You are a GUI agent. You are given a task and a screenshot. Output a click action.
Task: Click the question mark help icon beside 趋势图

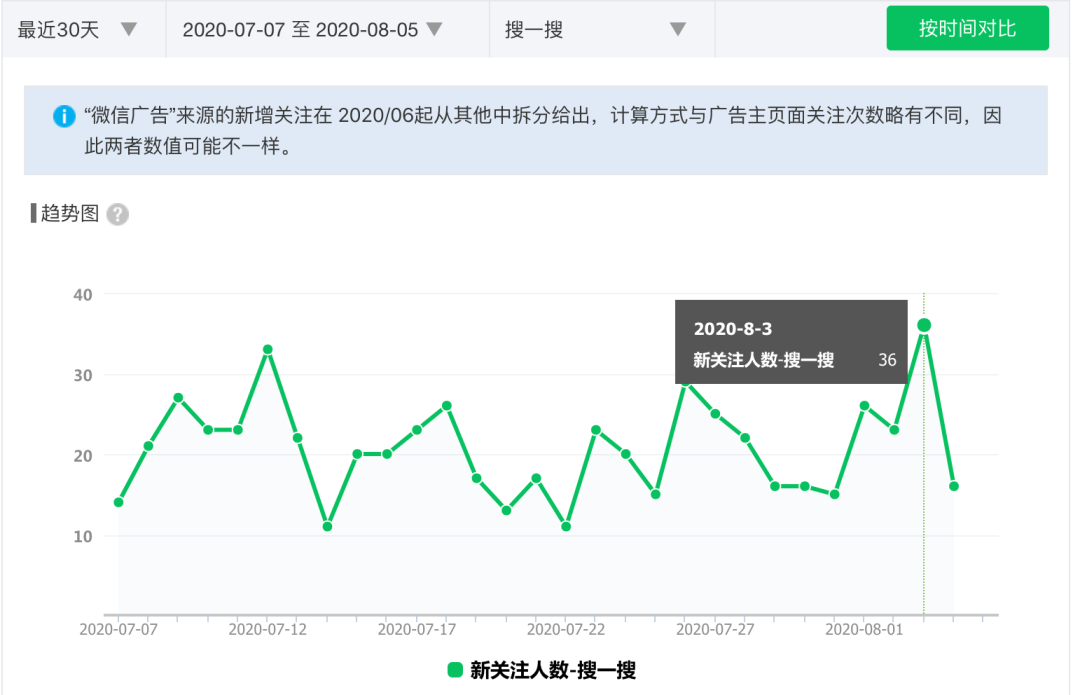(118, 214)
